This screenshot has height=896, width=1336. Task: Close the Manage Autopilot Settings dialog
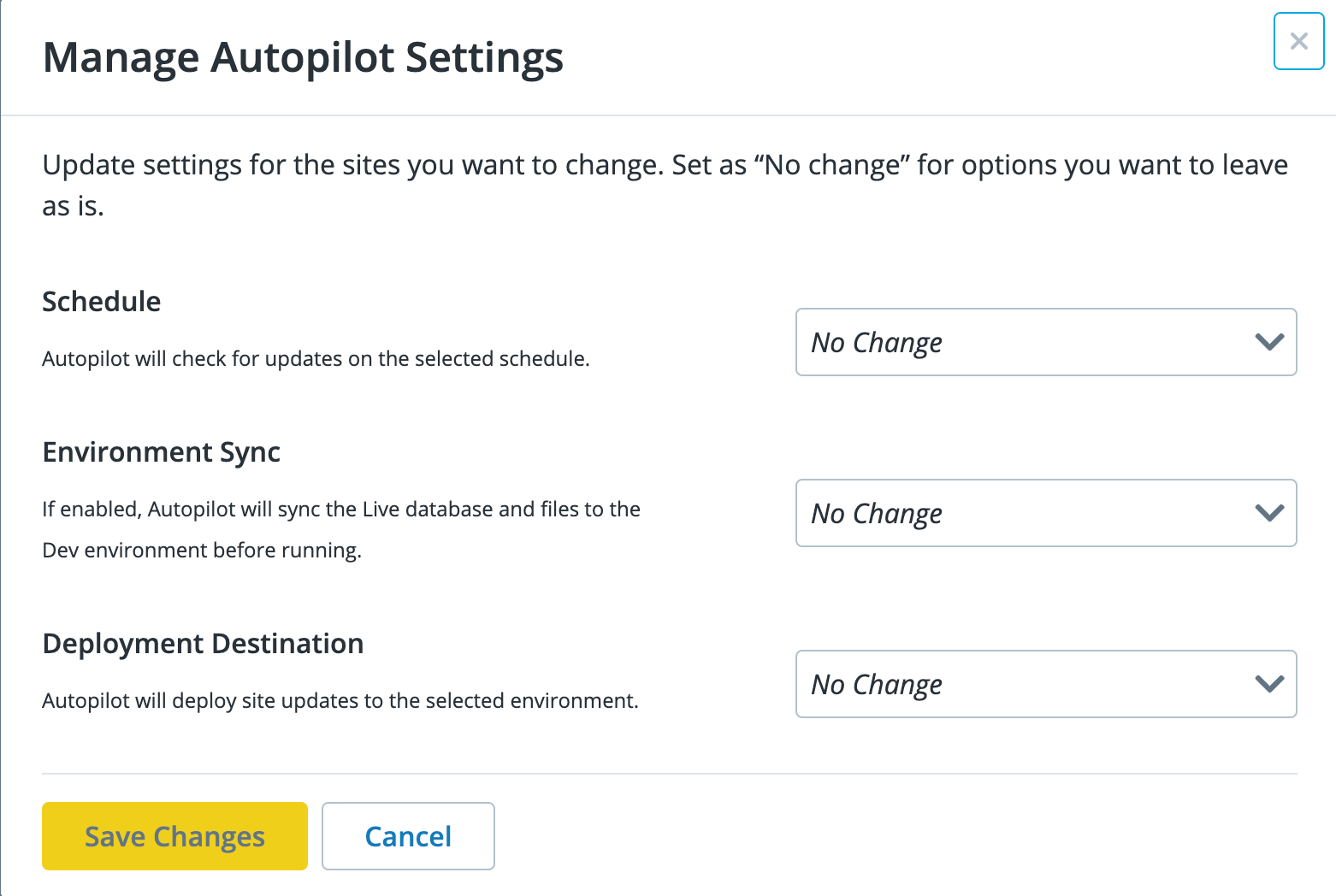coord(1298,41)
